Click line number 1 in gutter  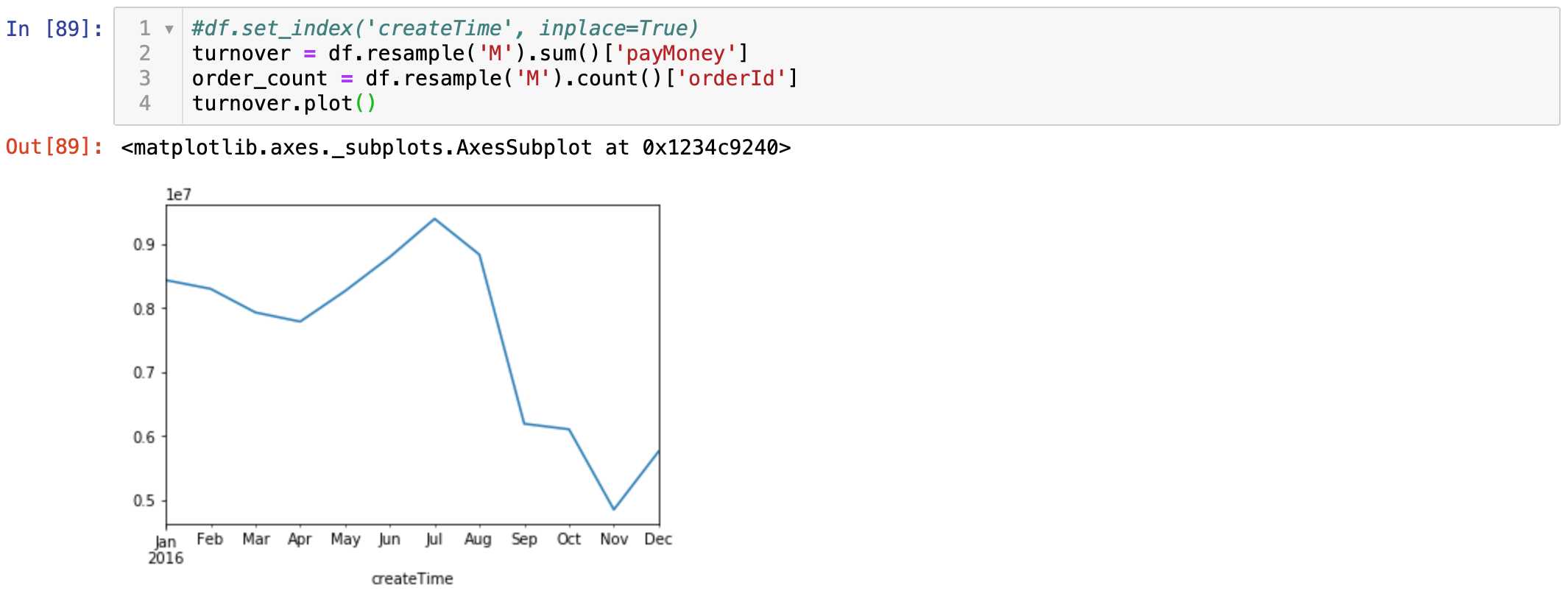(145, 29)
